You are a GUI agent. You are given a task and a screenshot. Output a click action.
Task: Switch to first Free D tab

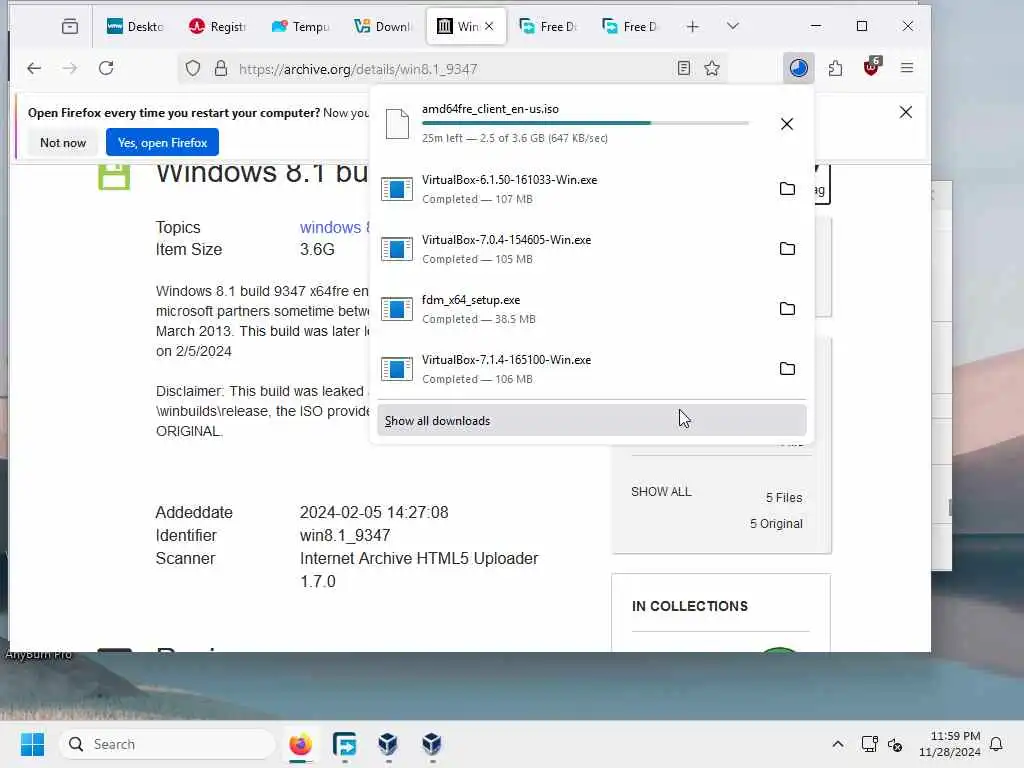[549, 27]
